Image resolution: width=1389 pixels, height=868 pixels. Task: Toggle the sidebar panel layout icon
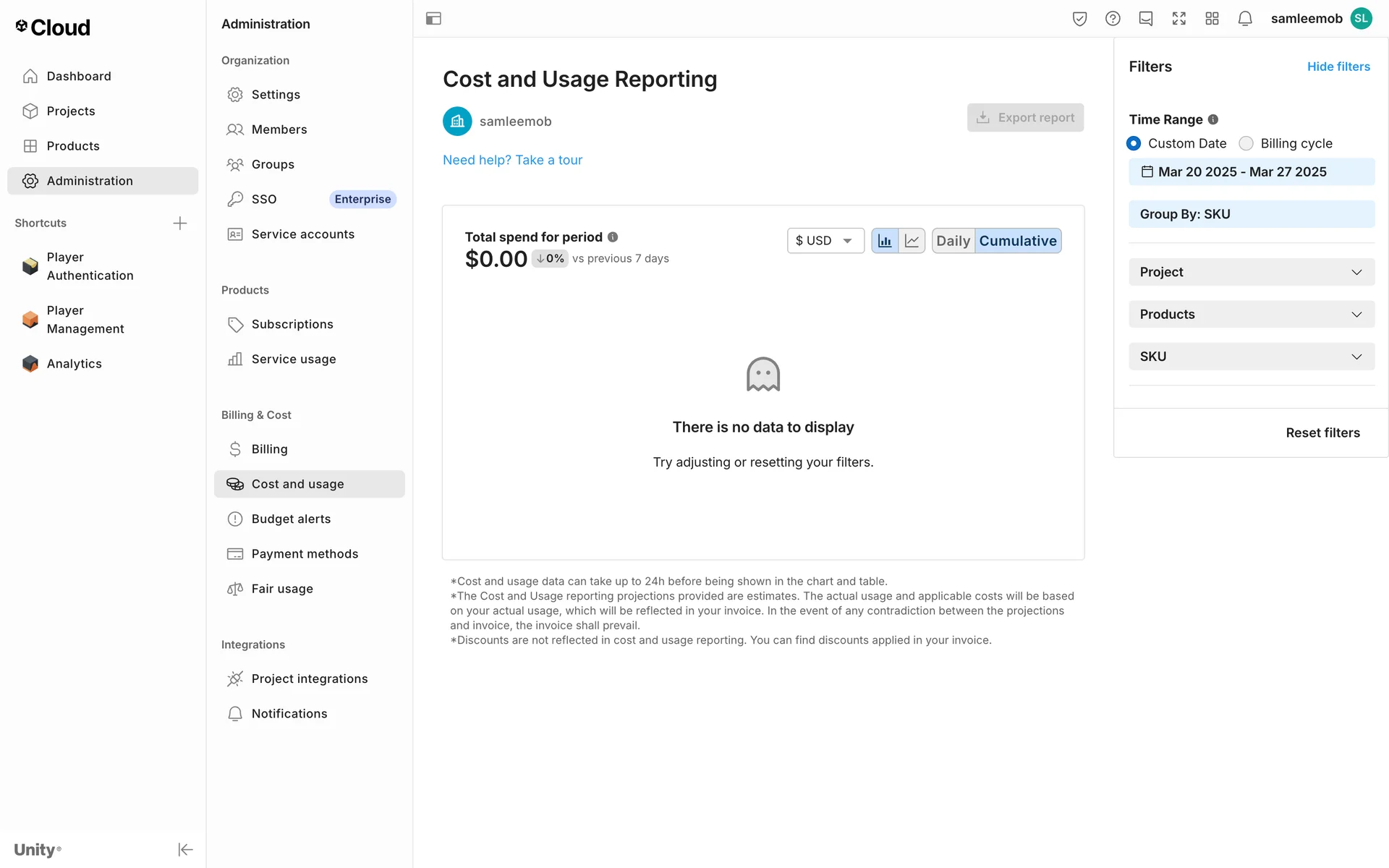[433, 19]
